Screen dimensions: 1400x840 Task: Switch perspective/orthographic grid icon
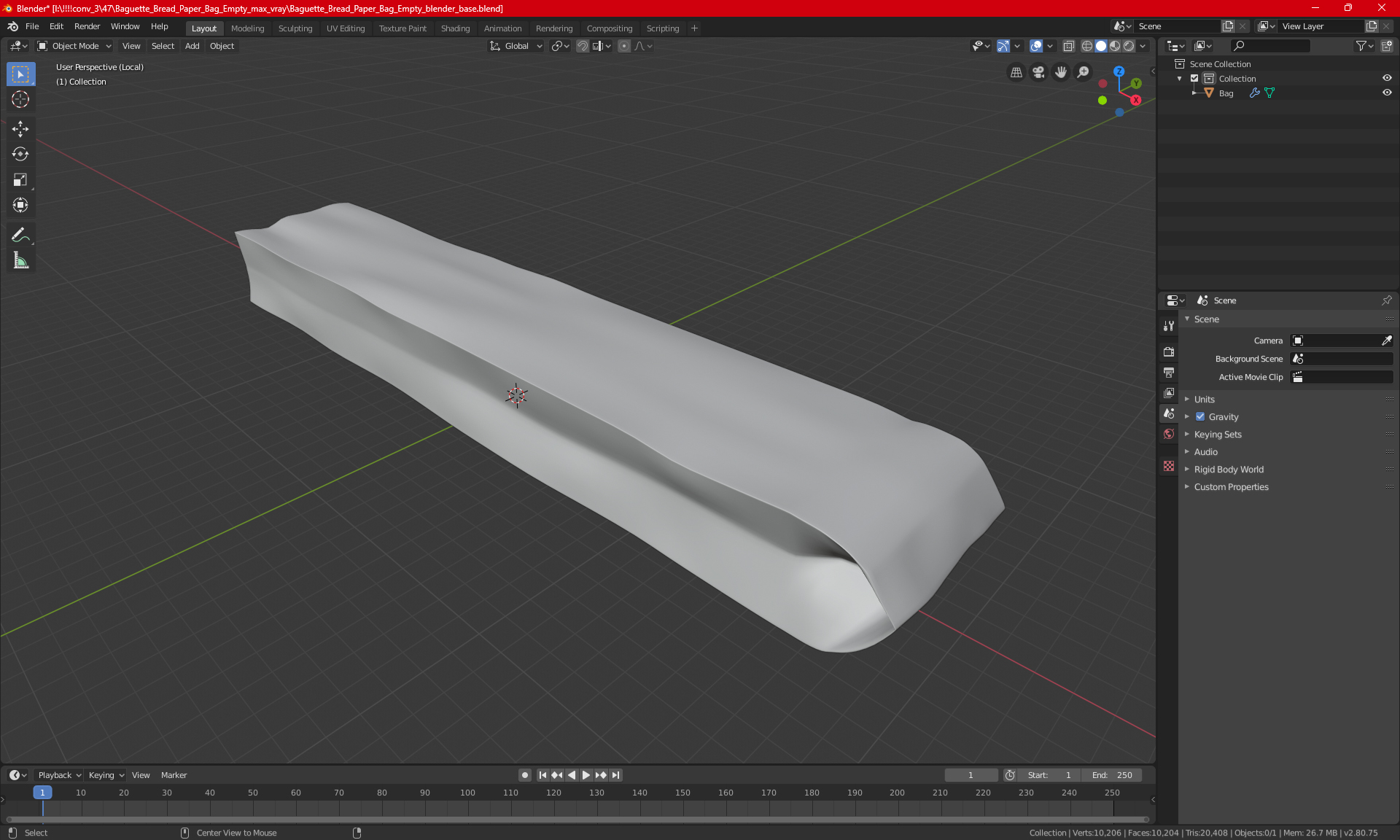click(x=1016, y=72)
